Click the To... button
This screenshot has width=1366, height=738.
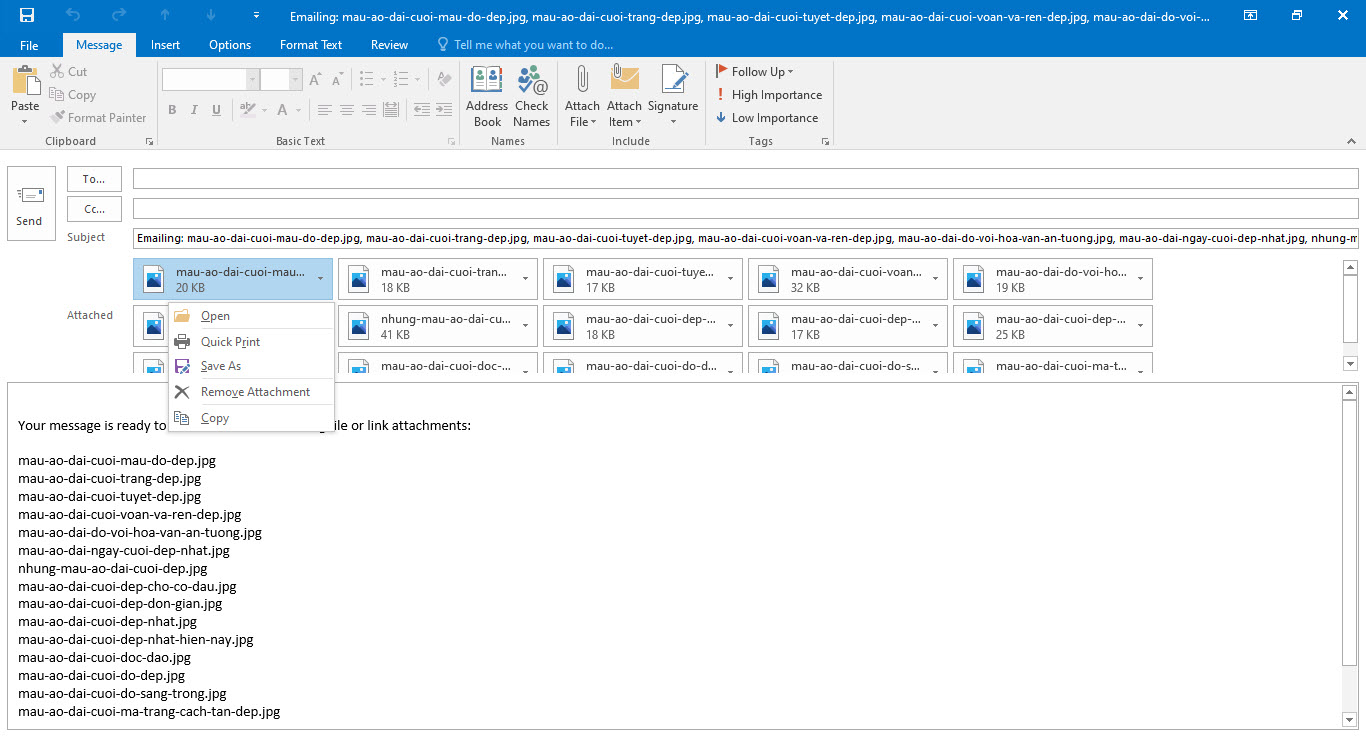click(x=94, y=179)
